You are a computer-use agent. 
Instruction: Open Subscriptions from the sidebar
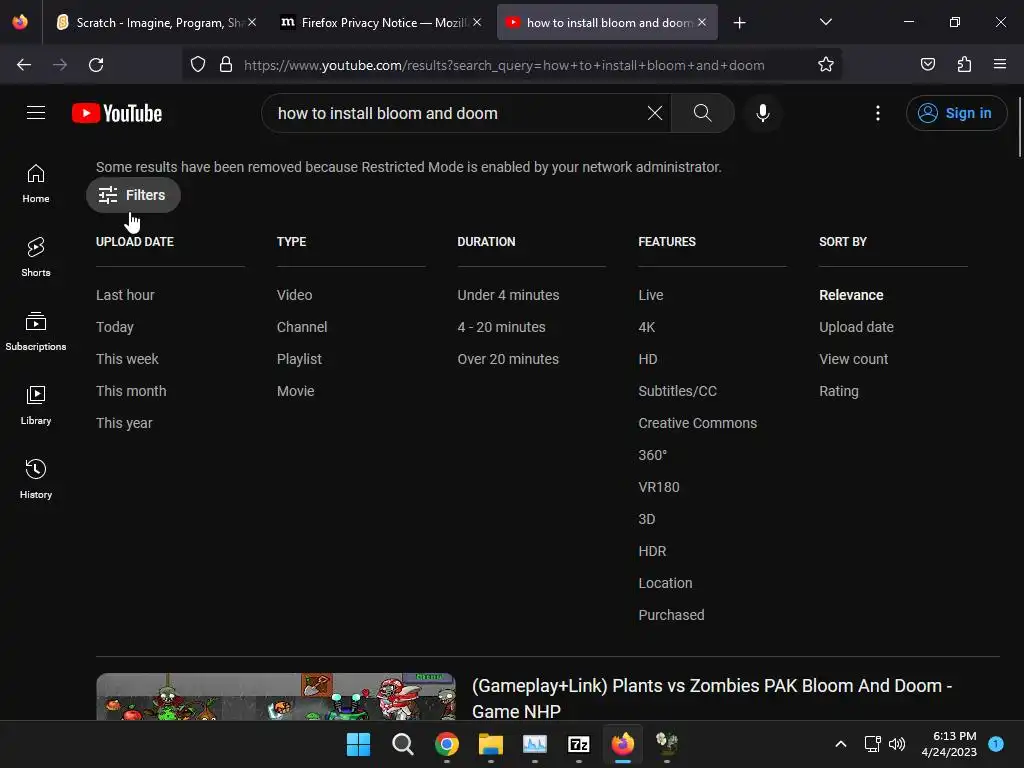pyautogui.click(x=36, y=332)
